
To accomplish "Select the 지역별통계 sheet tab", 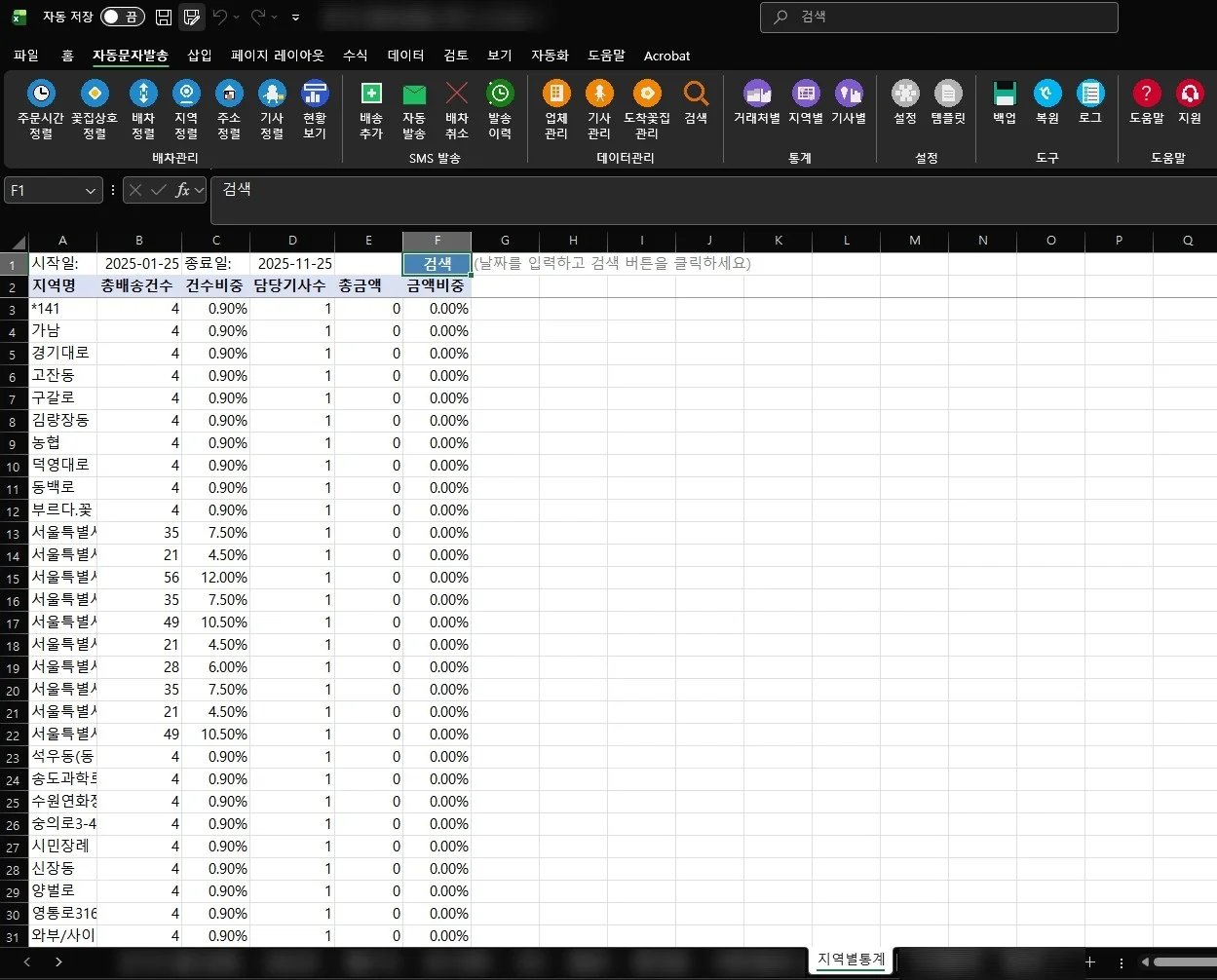I will tap(851, 960).
